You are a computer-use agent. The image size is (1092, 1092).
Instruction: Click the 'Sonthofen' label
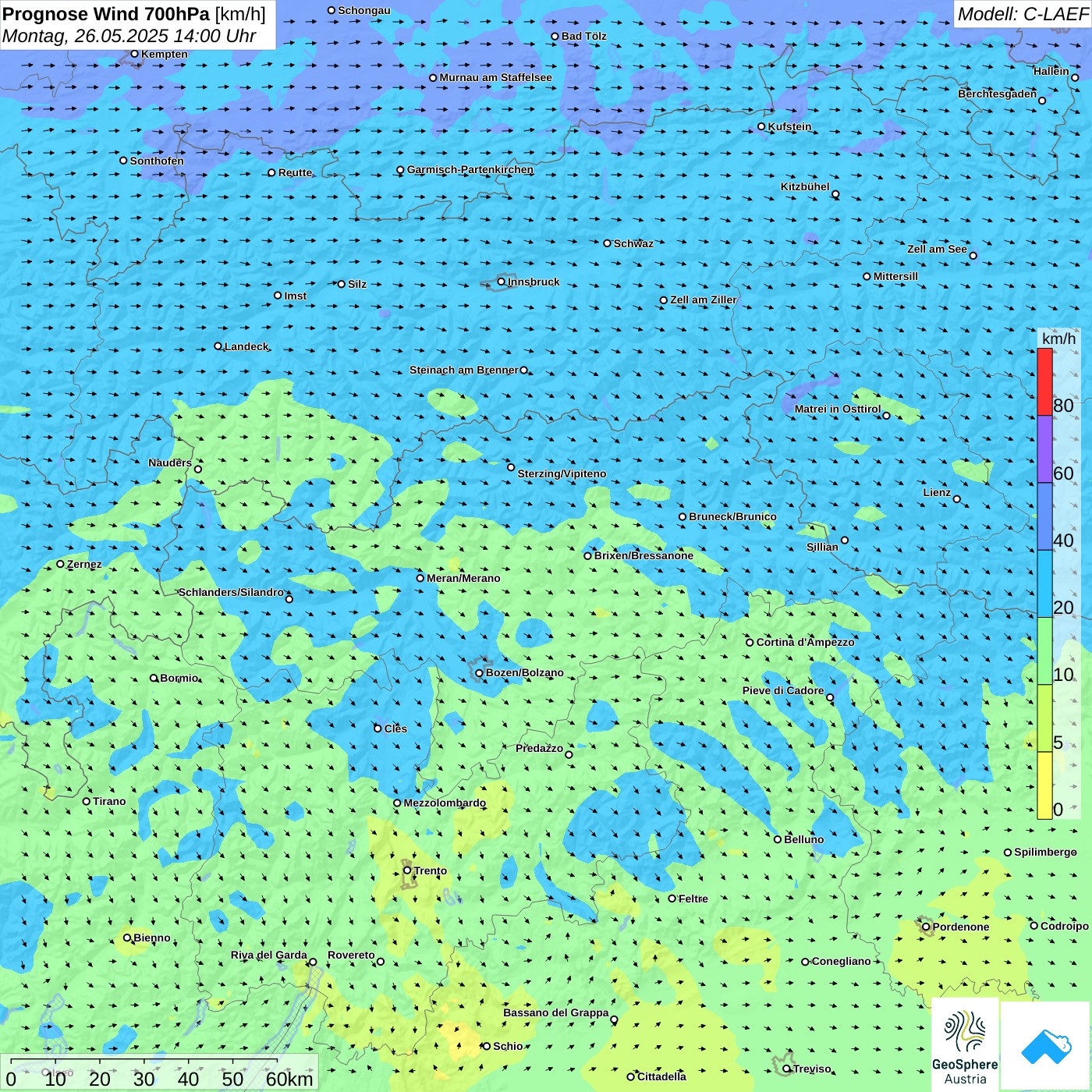click(157, 161)
